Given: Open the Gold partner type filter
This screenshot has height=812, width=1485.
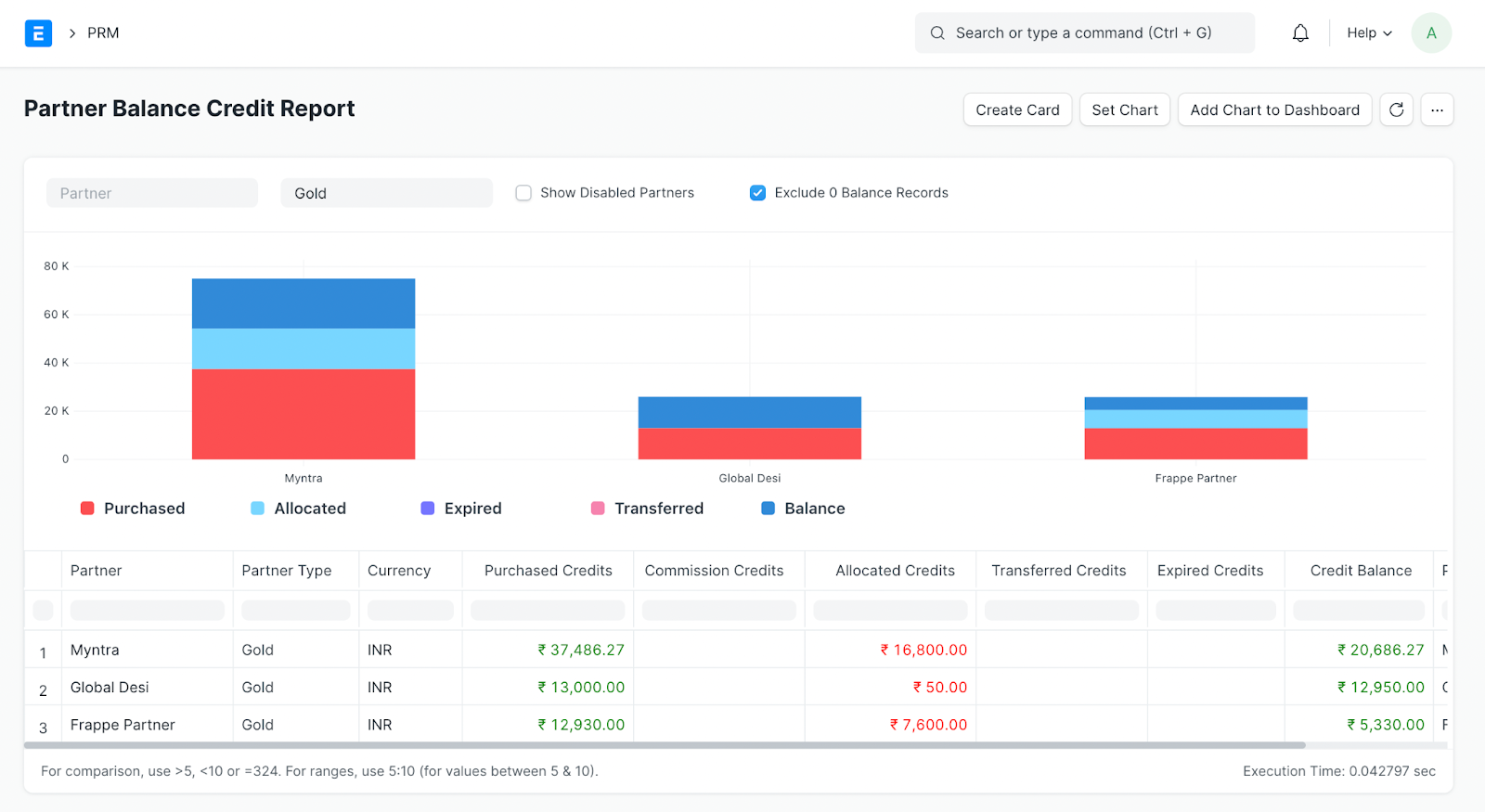Looking at the screenshot, I should pyautogui.click(x=386, y=193).
